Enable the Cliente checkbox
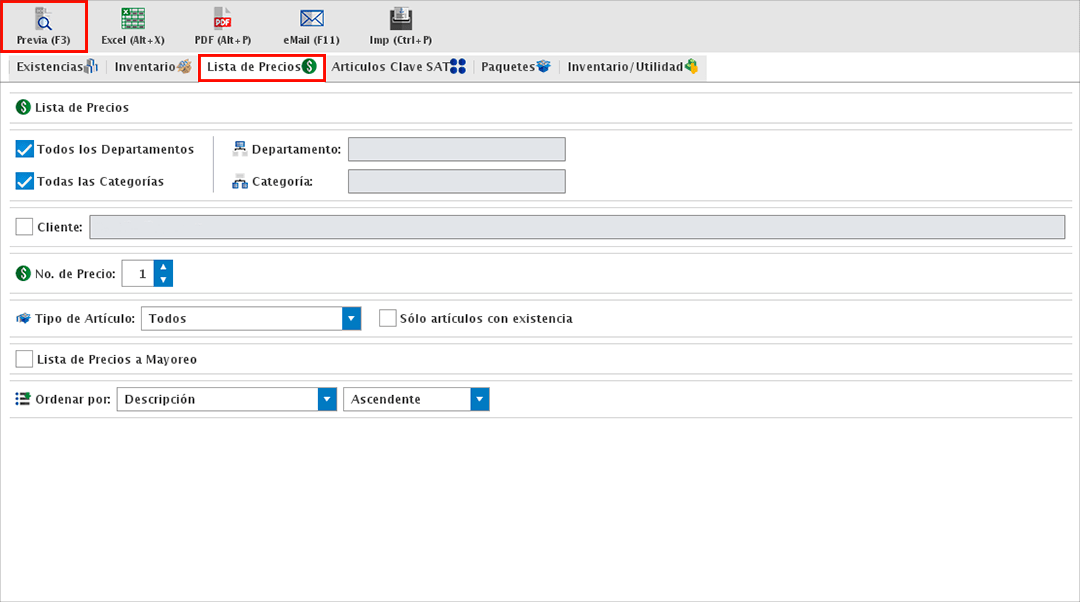The image size is (1080, 602). [x=25, y=227]
